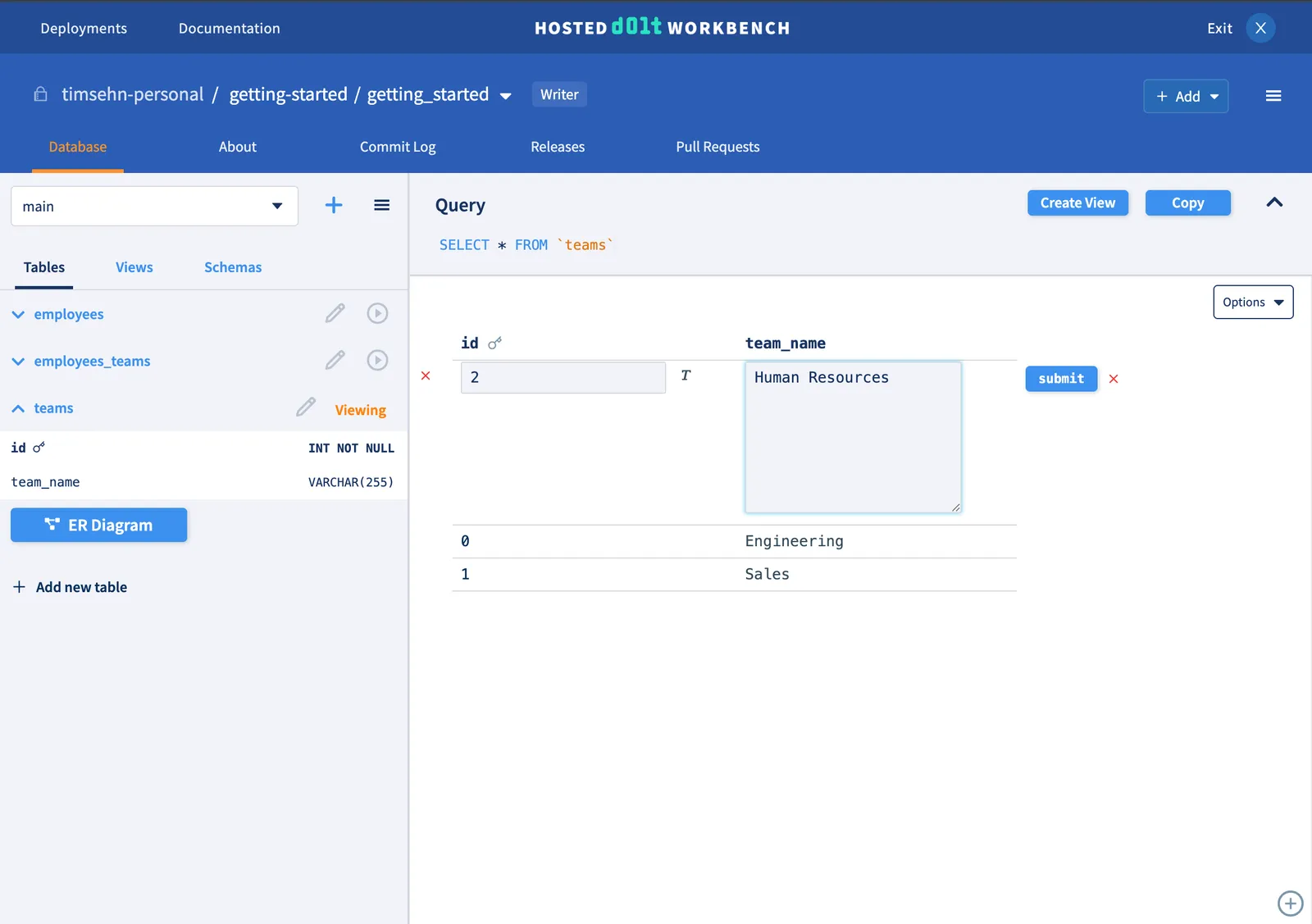
Task: Cancel row edit with red X beside submit
Action: 1114,379
